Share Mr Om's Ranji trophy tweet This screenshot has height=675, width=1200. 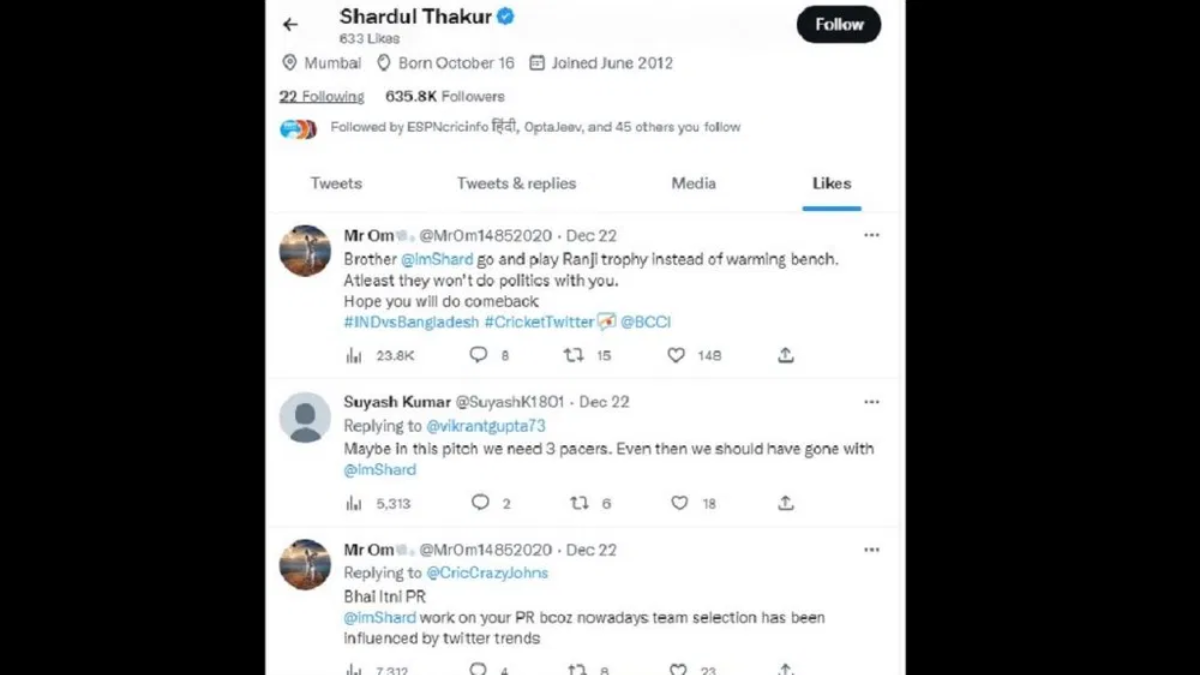click(786, 355)
